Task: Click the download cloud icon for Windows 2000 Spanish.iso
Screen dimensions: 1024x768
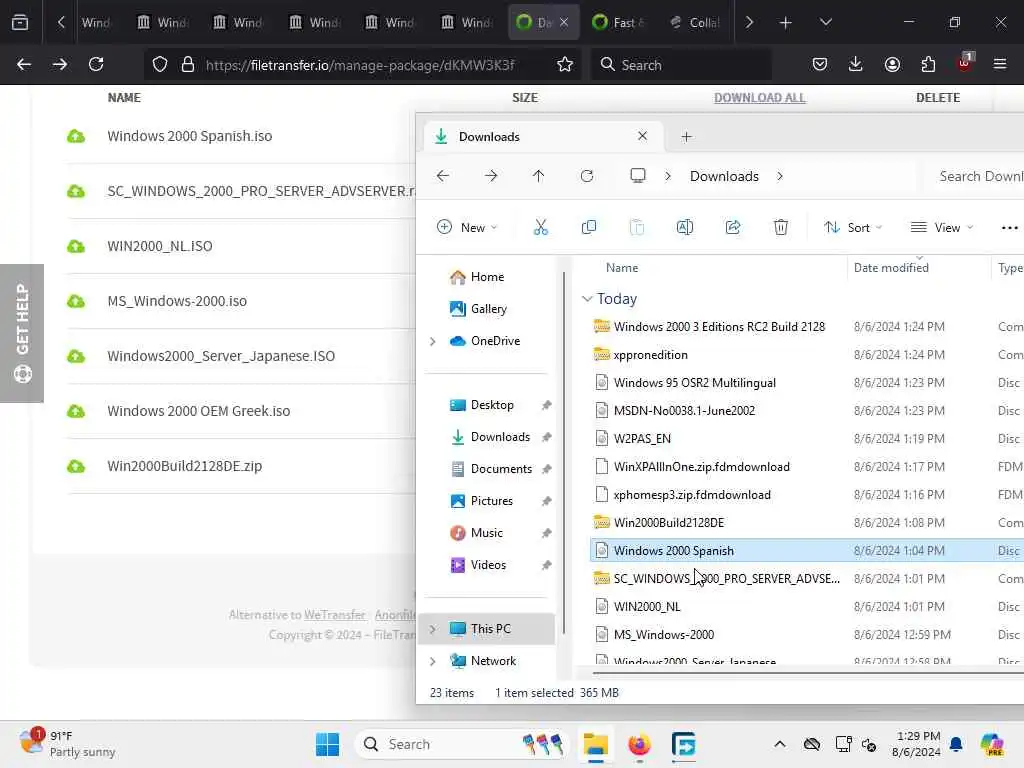Action: pyautogui.click(x=76, y=136)
